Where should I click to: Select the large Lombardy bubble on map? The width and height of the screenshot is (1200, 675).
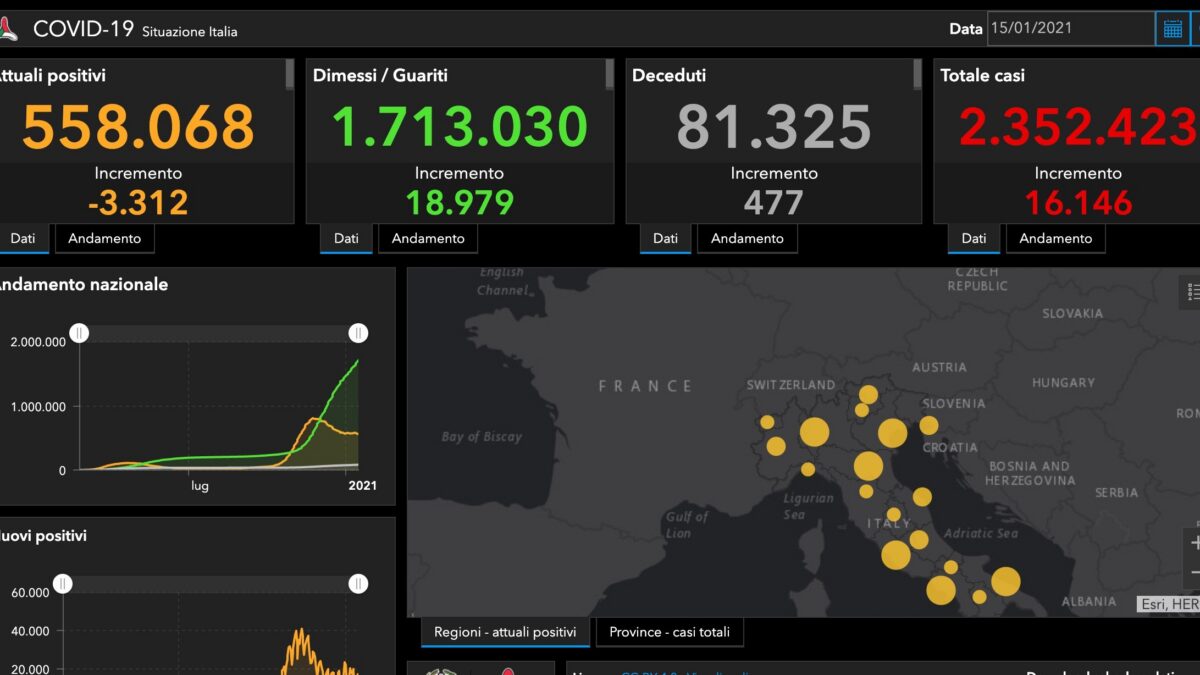tap(814, 432)
